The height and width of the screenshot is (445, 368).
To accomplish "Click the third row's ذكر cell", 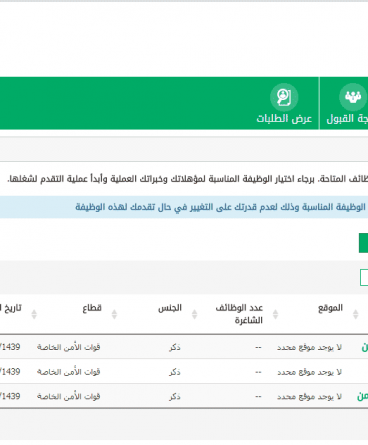I will pos(175,396).
